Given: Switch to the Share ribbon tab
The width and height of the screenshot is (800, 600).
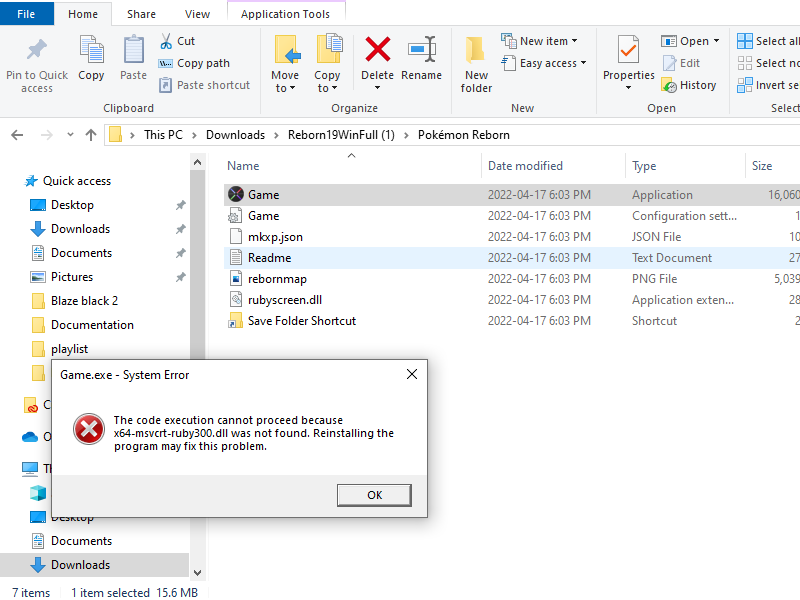Looking at the screenshot, I should pyautogui.click(x=141, y=14).
